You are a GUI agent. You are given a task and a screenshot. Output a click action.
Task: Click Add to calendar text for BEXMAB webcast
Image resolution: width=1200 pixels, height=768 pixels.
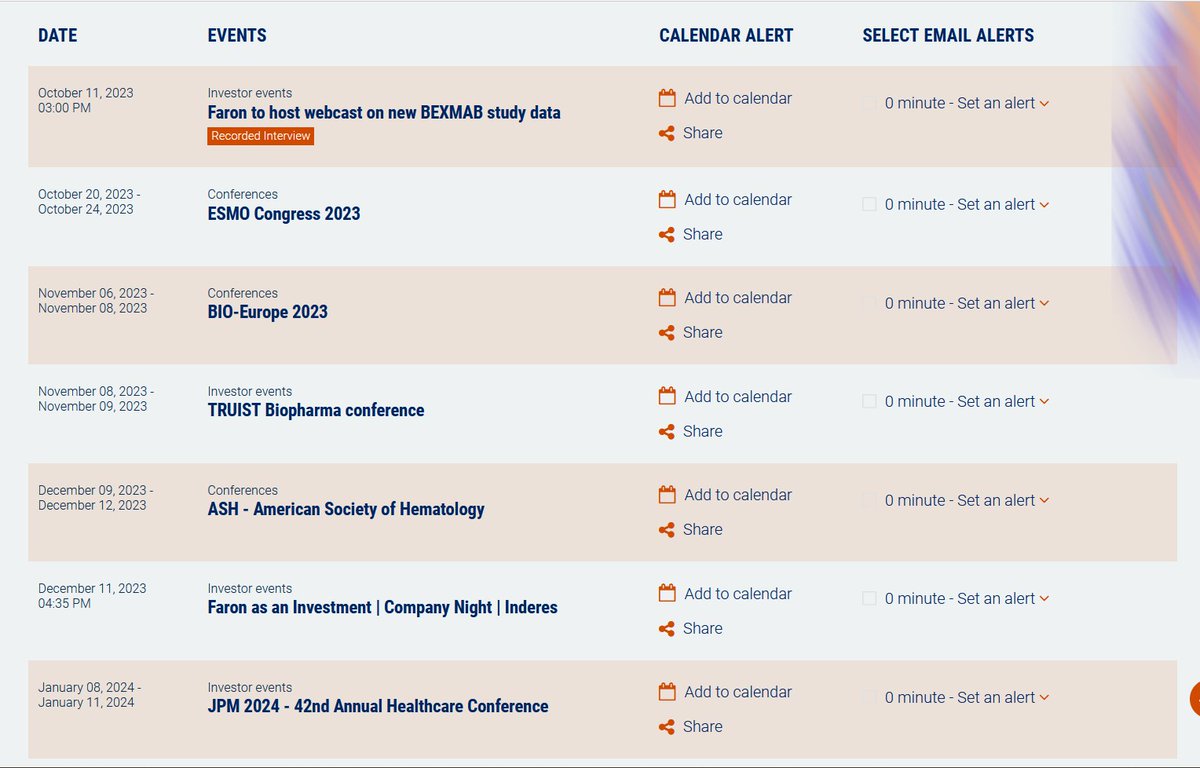[738, 98]
